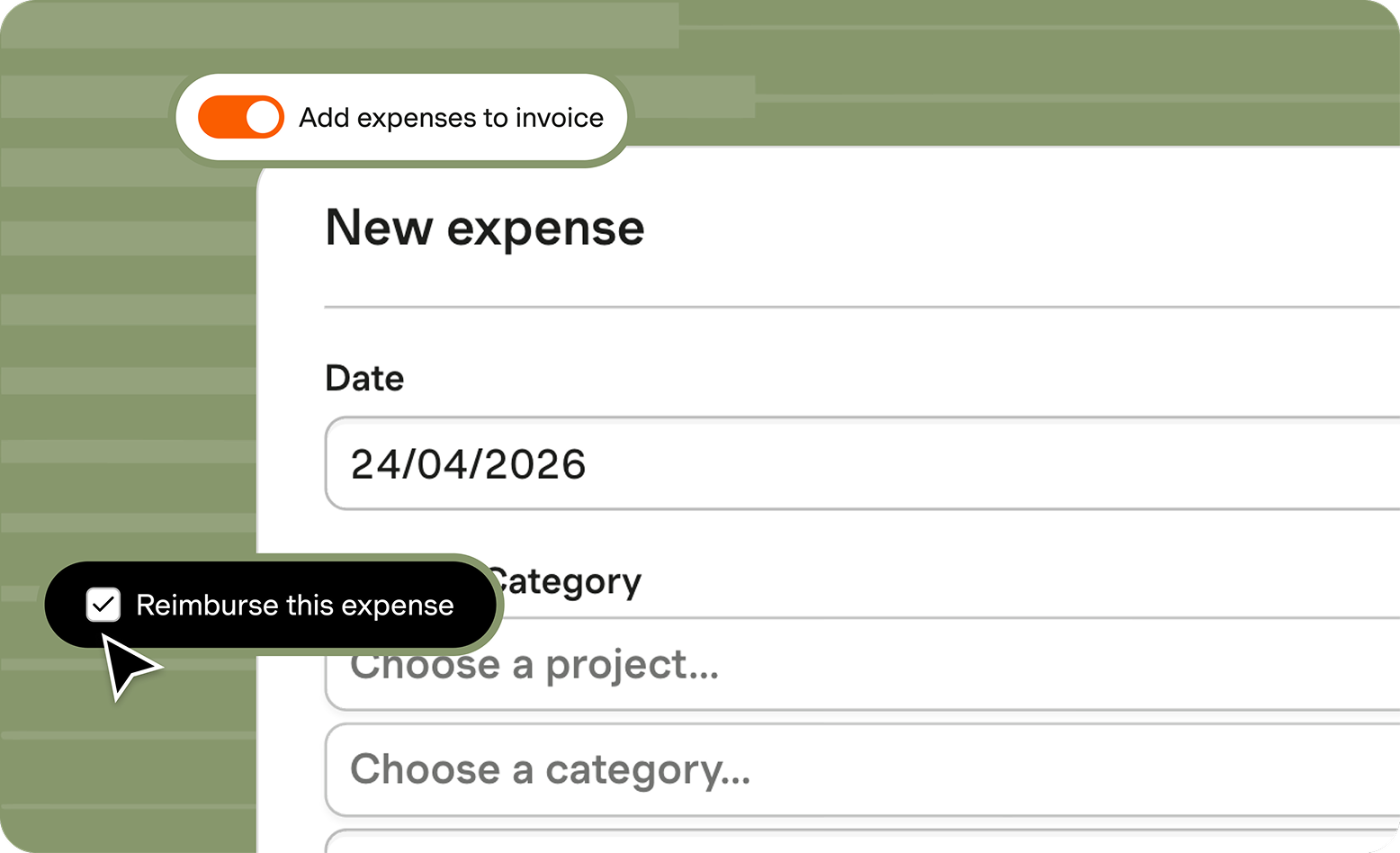
Task: Click the Add expenses to invoice label
Action: click(x=449, y=117)
